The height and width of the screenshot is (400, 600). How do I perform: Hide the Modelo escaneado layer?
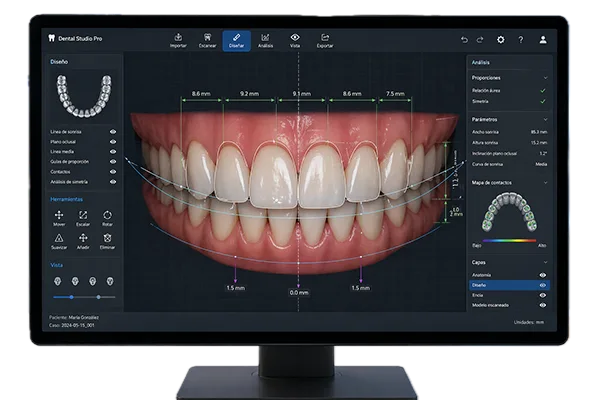point(543,305)
